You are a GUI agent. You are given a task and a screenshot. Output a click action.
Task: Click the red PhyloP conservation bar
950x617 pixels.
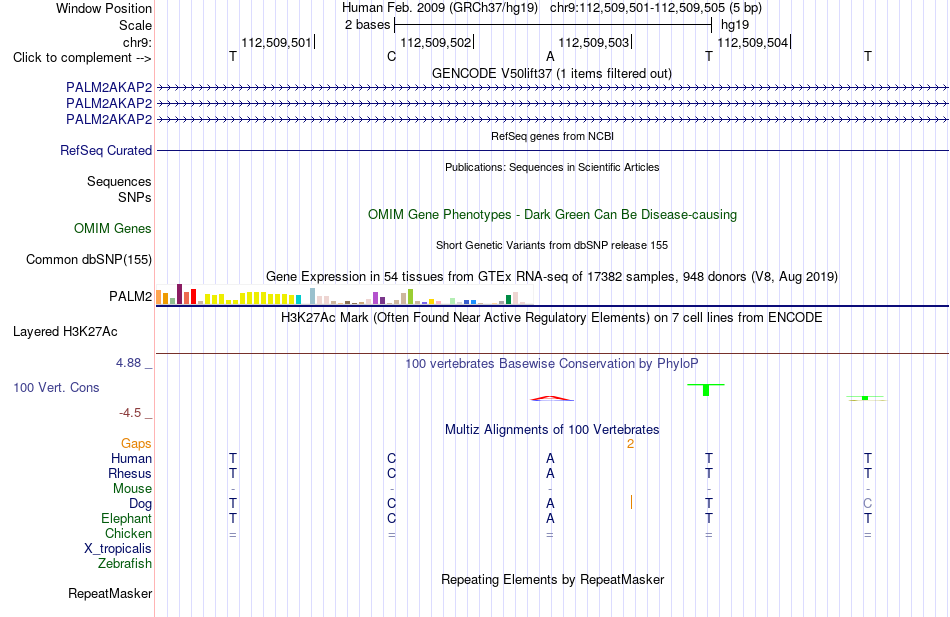(550, 398)
